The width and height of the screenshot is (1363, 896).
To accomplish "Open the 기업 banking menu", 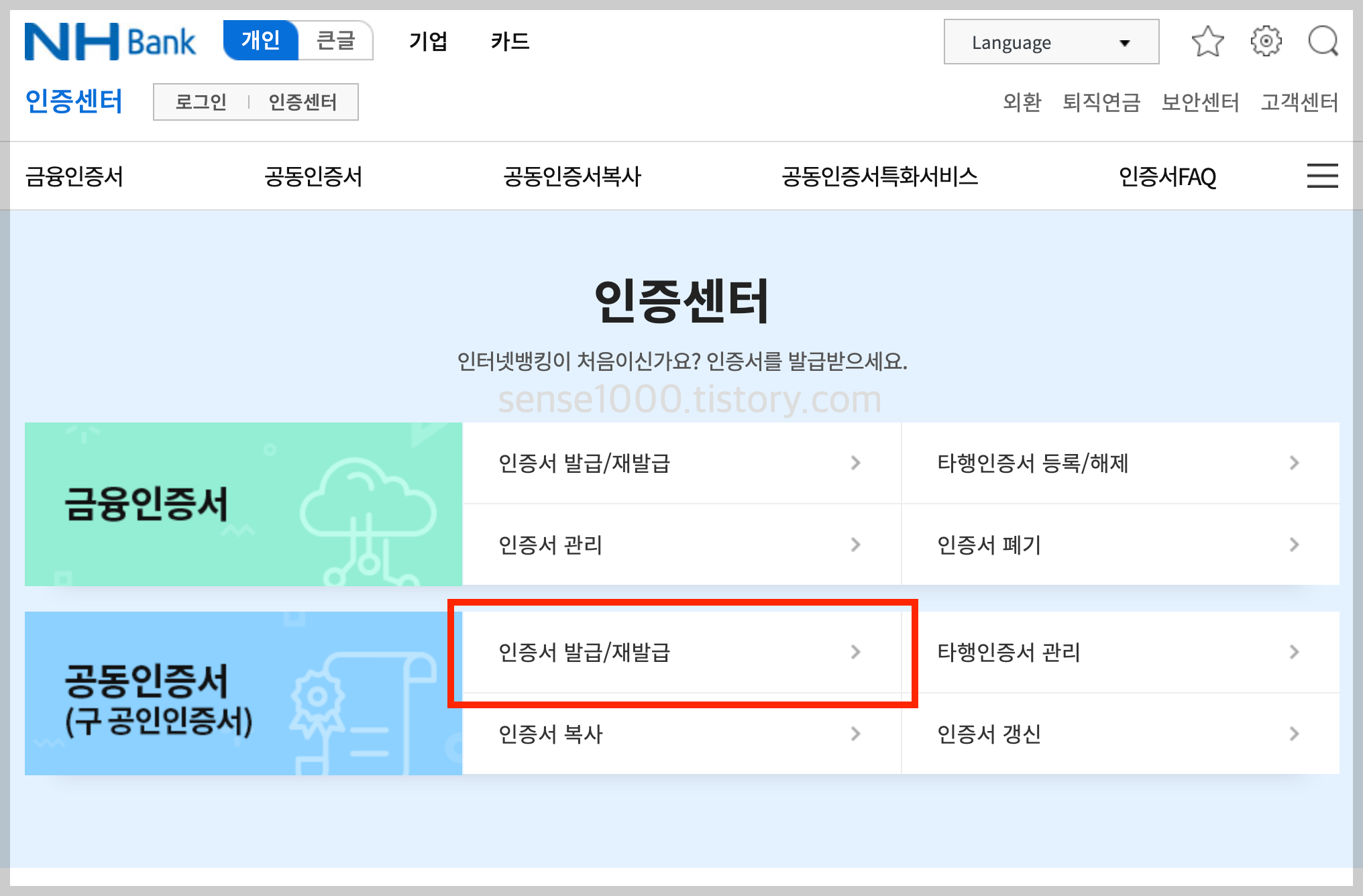I will (428, 42).
